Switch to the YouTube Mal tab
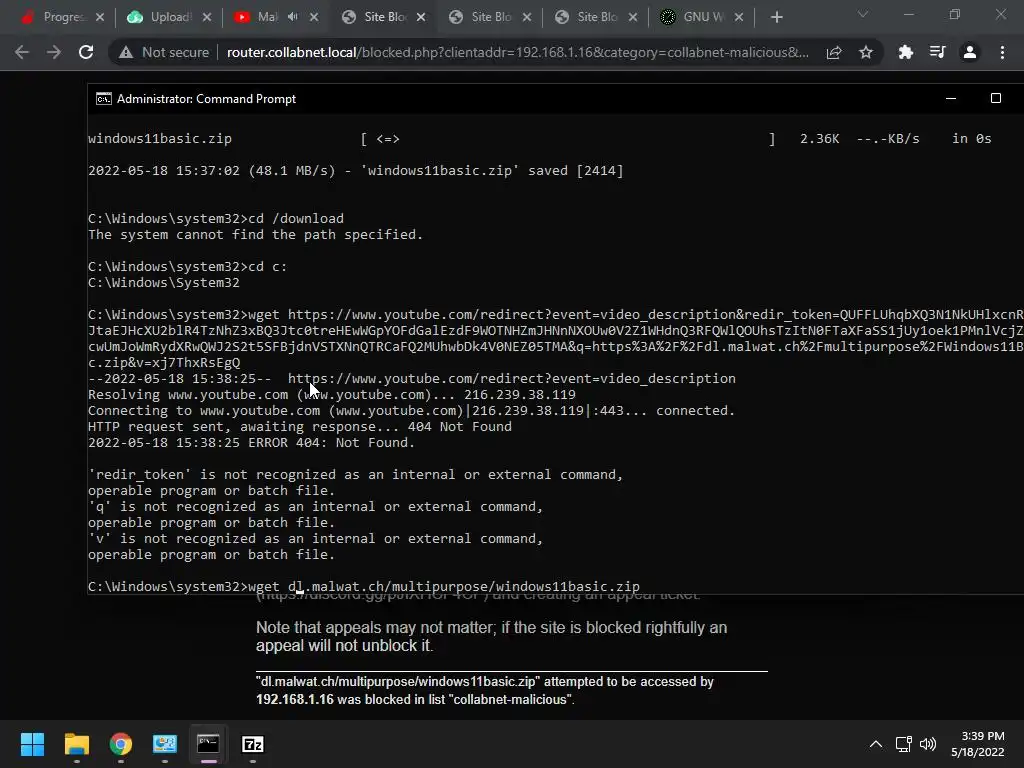 point(259,17)
